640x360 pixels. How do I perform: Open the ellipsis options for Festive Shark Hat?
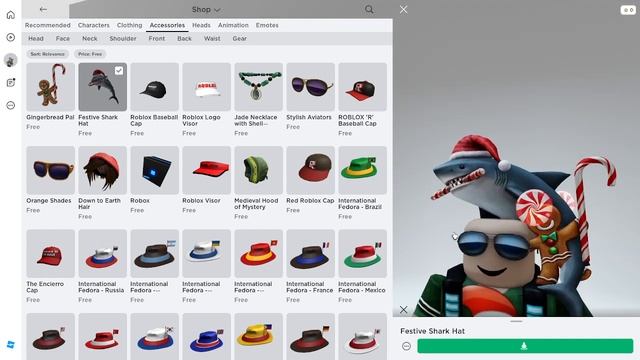[x=406, y=346]
